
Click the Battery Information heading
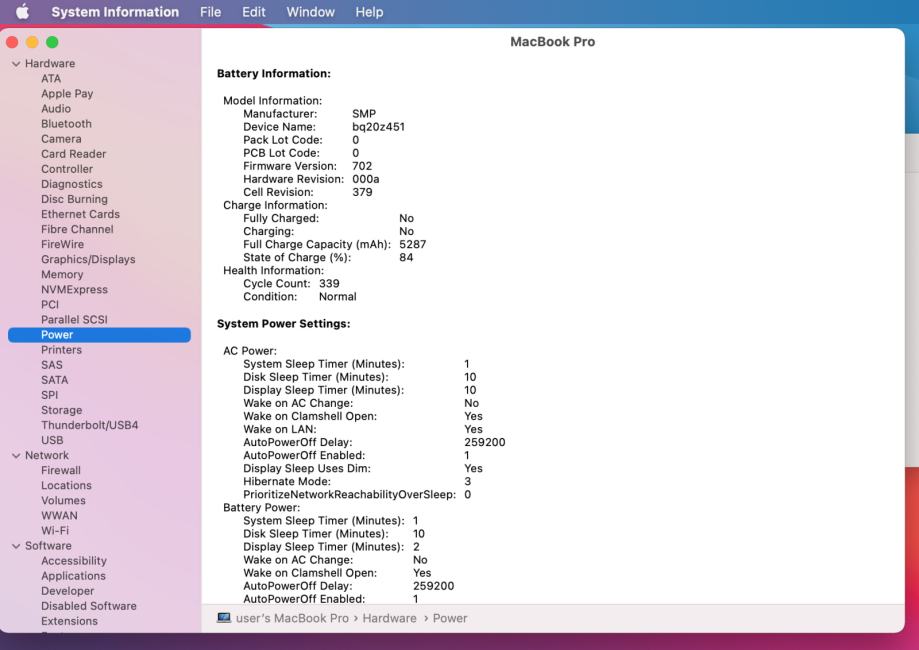[x=274, y=73]
